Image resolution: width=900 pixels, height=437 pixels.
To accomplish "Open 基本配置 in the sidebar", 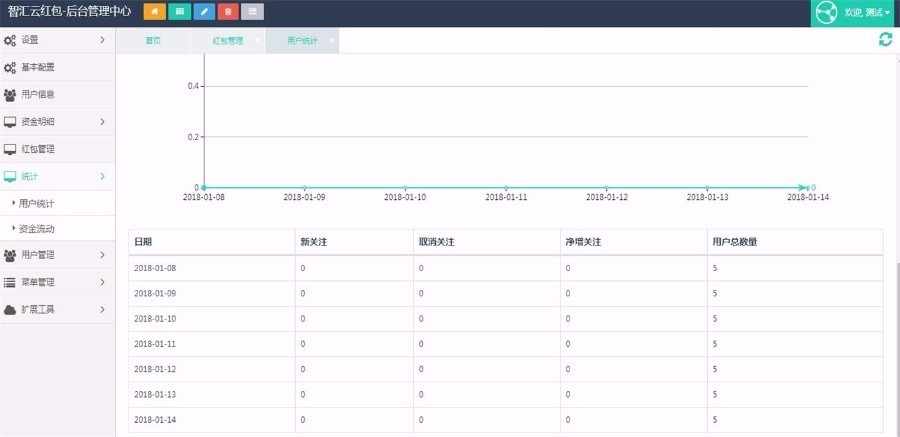I will 57,68.
